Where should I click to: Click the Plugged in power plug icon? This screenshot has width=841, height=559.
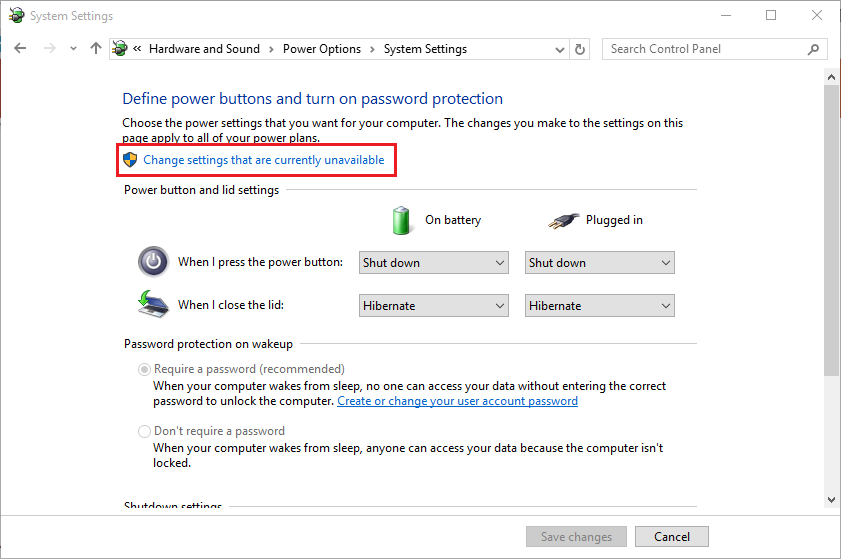coord(563,220)
